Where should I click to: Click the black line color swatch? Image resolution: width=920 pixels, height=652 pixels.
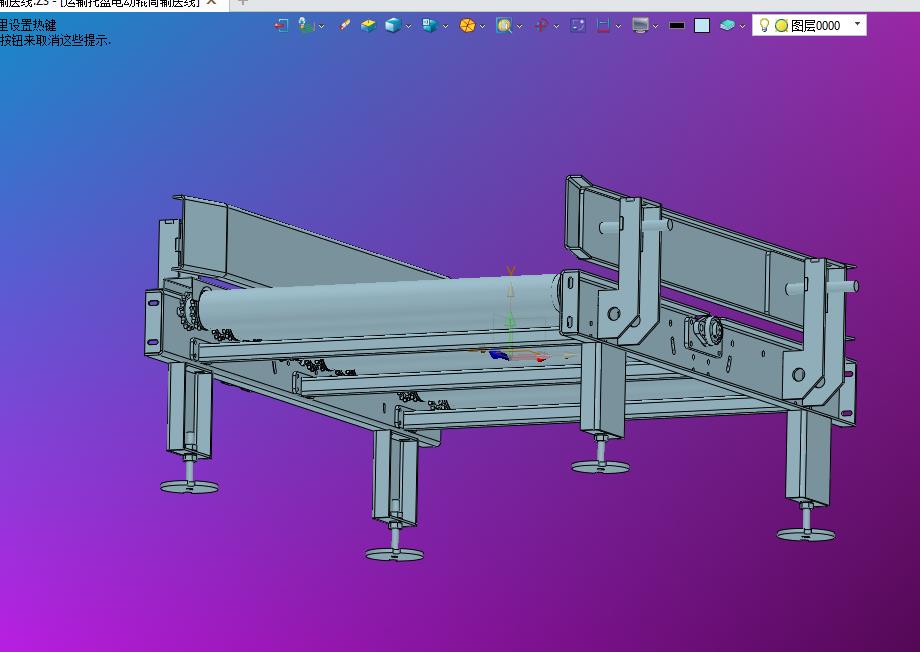click(x=677, y=25)
